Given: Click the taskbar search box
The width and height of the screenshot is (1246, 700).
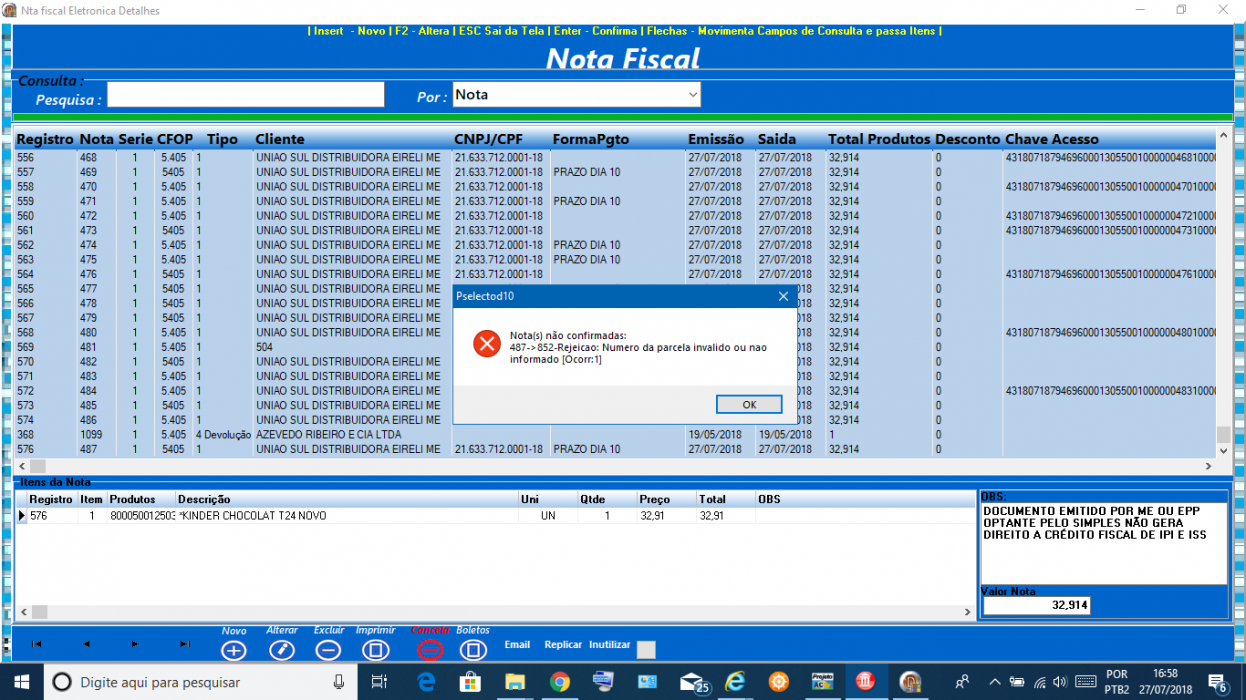Looking at the screenshot, I should (x=201, y=681).
